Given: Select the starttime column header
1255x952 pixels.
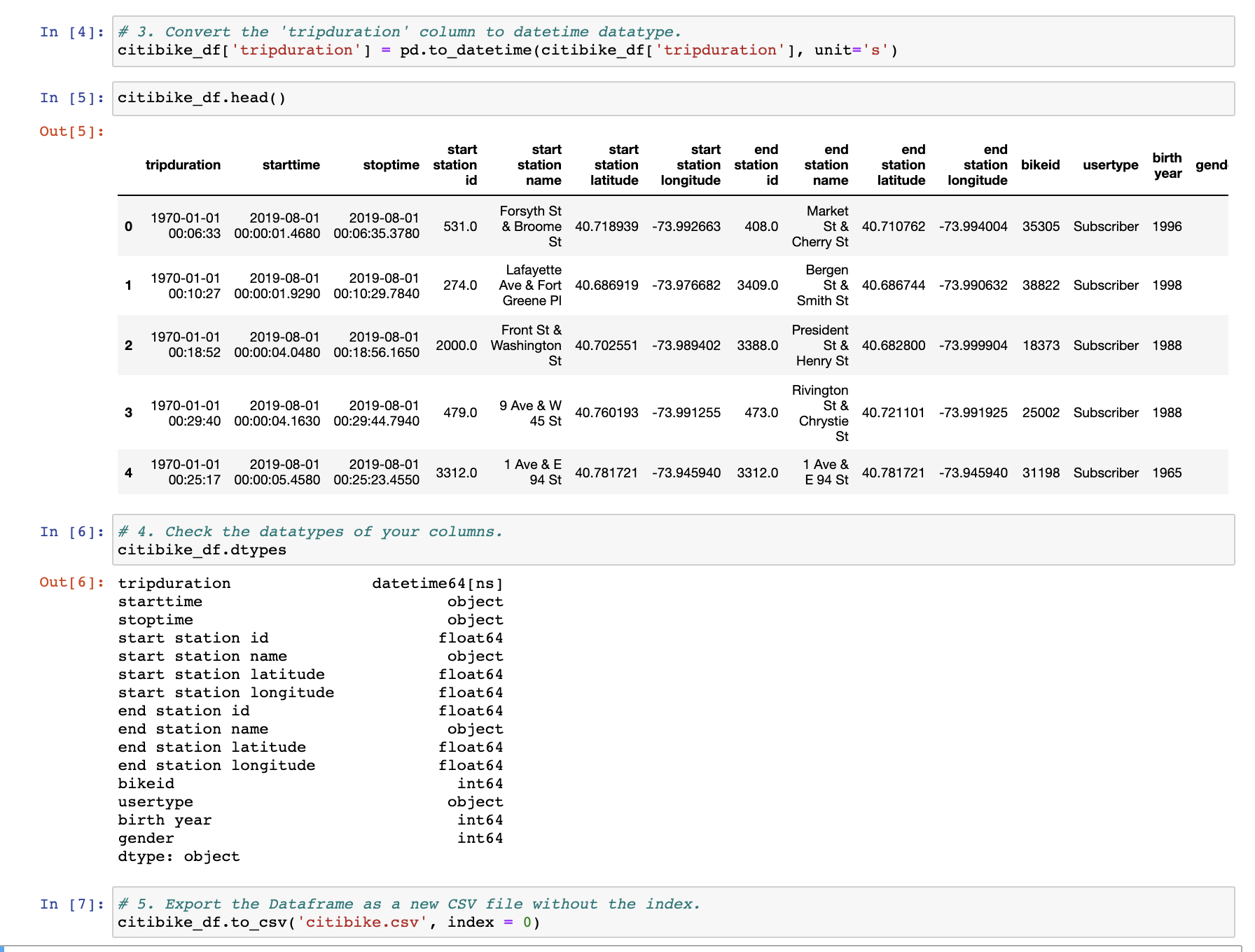Looking at the screenshot, I should point(291,165).
